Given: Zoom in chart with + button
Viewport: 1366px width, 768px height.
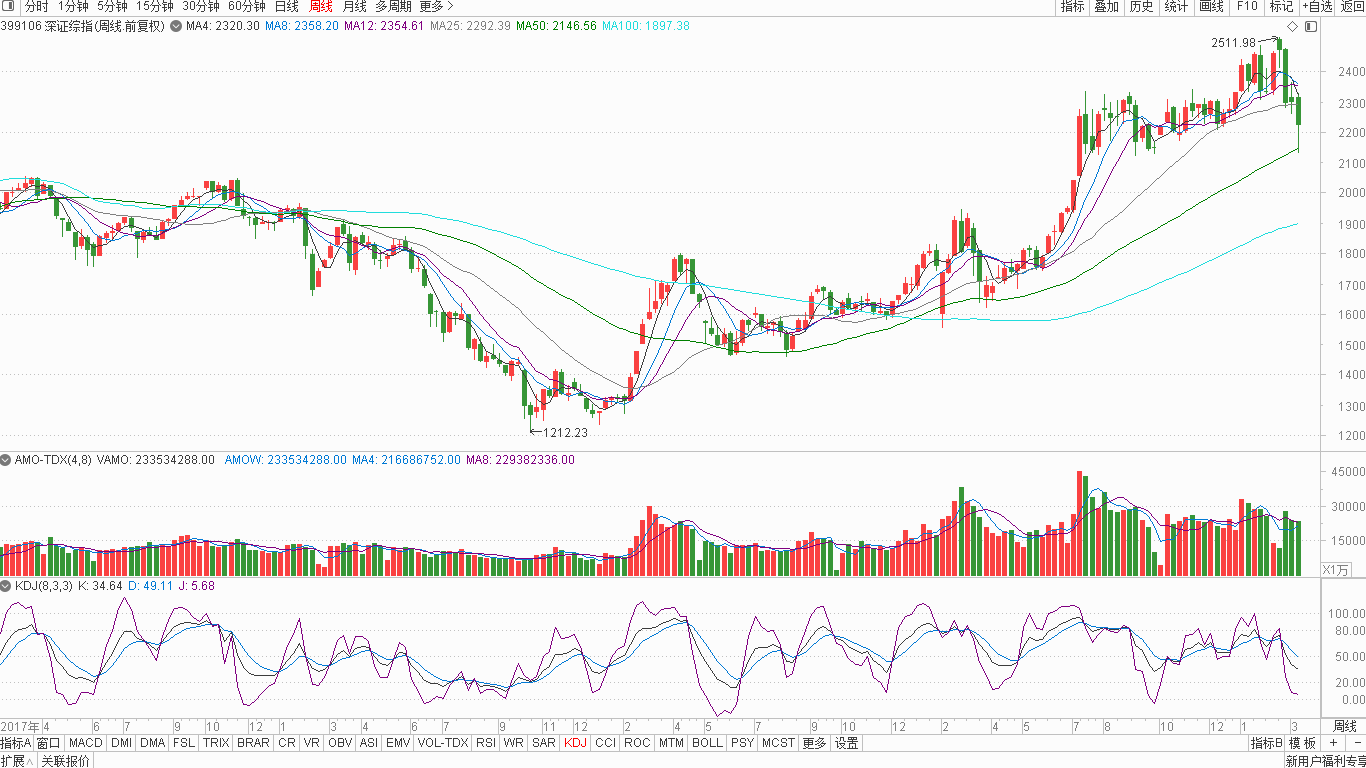Looking at the screenshot, I should pyautogui.click(x=1333, y=743).
